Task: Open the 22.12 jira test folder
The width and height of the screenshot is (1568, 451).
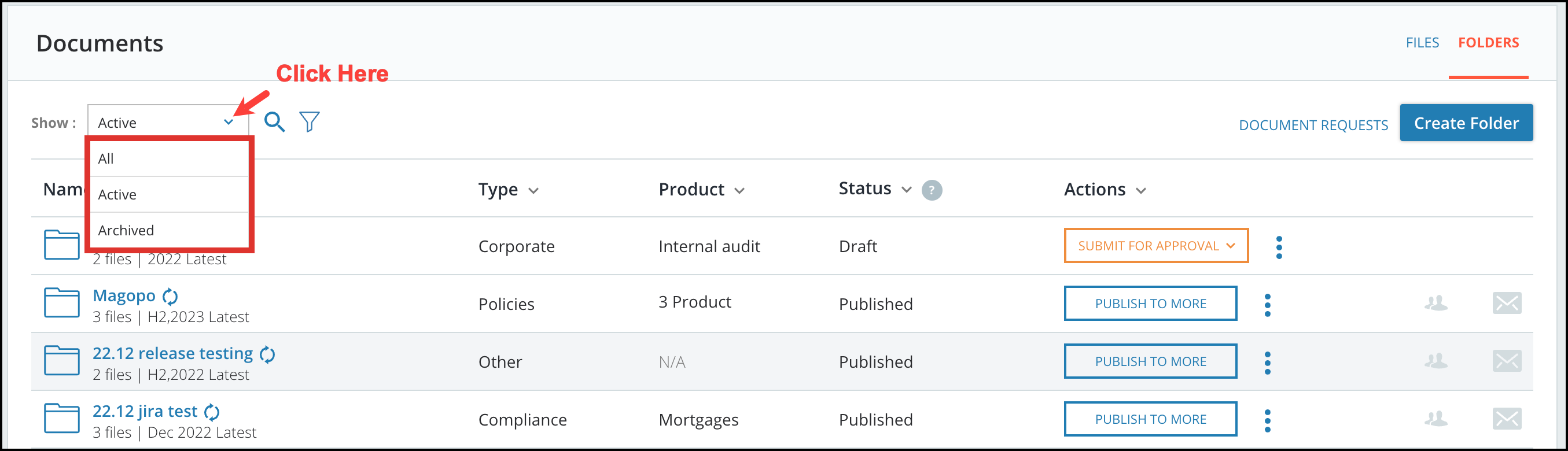Action: pyautogui.click(x=145, y=412)
